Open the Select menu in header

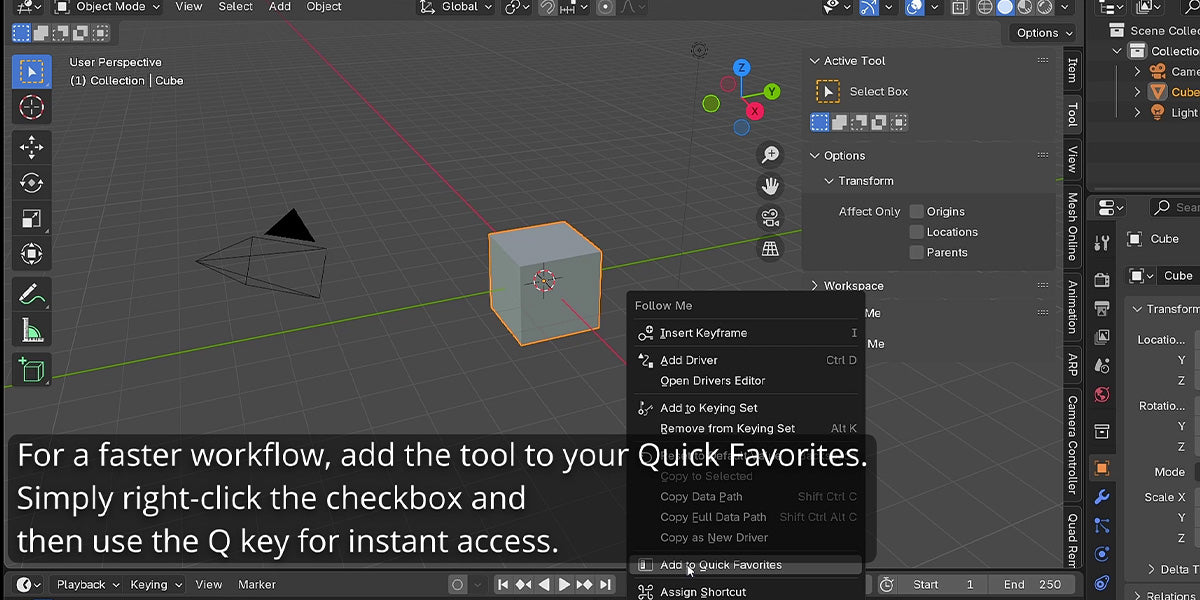point(236,7)
